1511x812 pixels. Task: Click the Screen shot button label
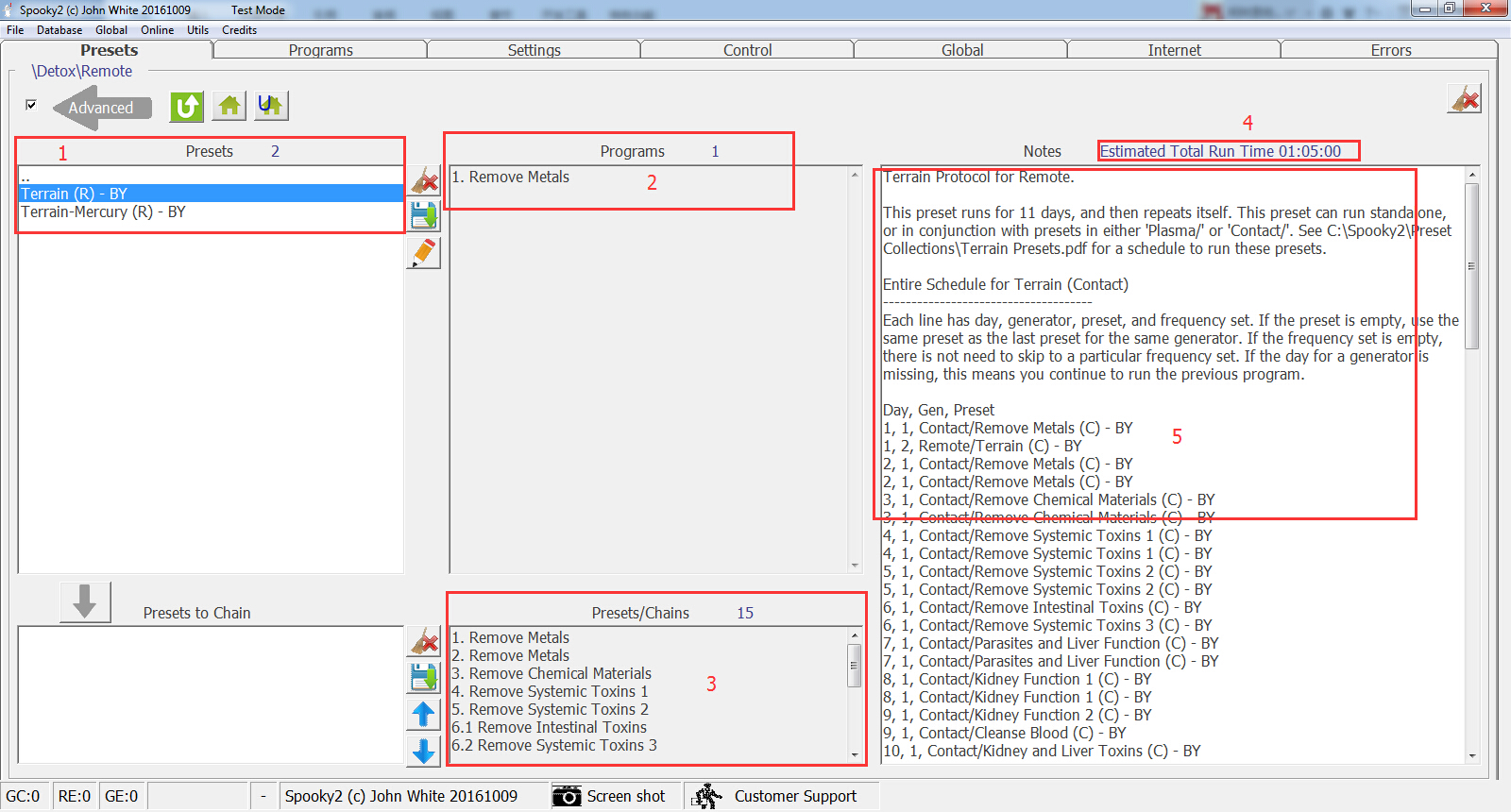pos(626,796)
